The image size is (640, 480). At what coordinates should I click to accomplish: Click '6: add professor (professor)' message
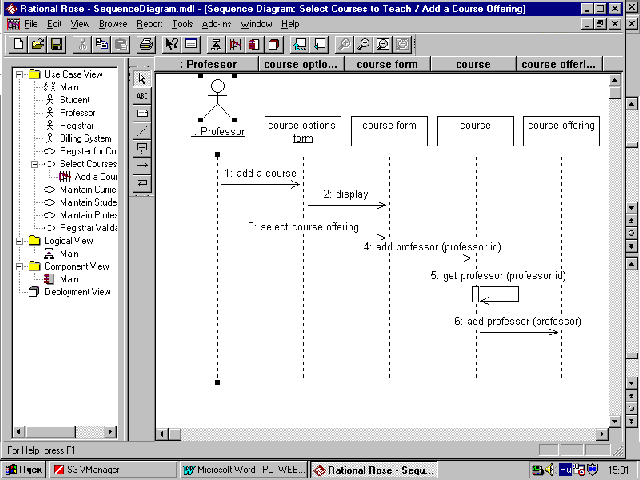pyautogui.click(x=518, y=322)
